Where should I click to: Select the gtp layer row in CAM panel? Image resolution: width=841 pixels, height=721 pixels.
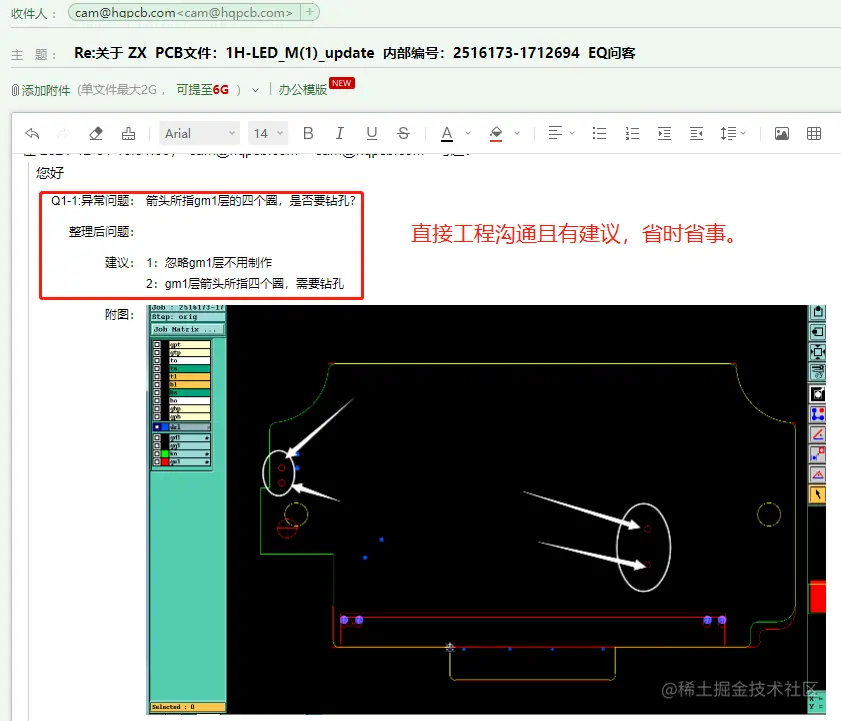[189, 352]
